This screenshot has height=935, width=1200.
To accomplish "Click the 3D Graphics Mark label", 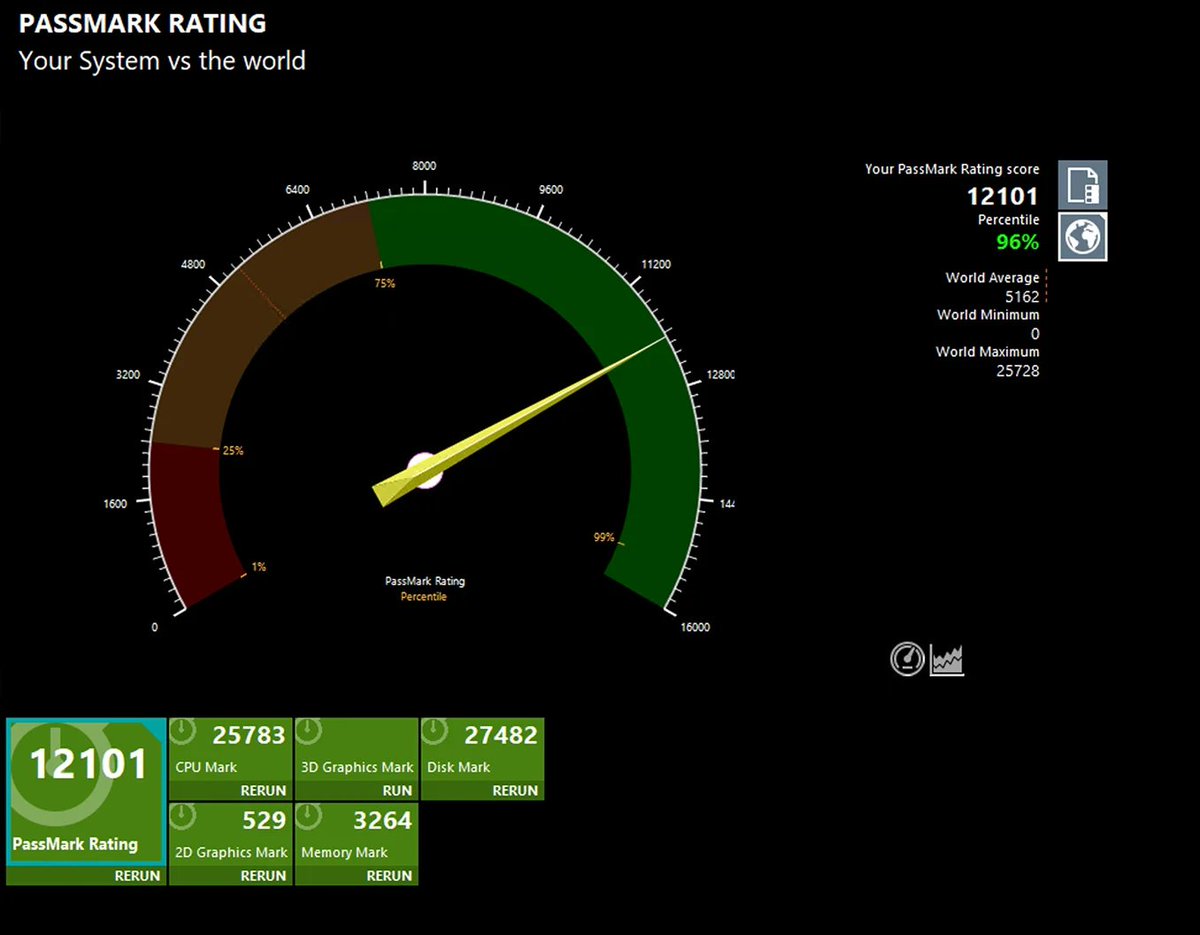I will (x=357, y=767).
